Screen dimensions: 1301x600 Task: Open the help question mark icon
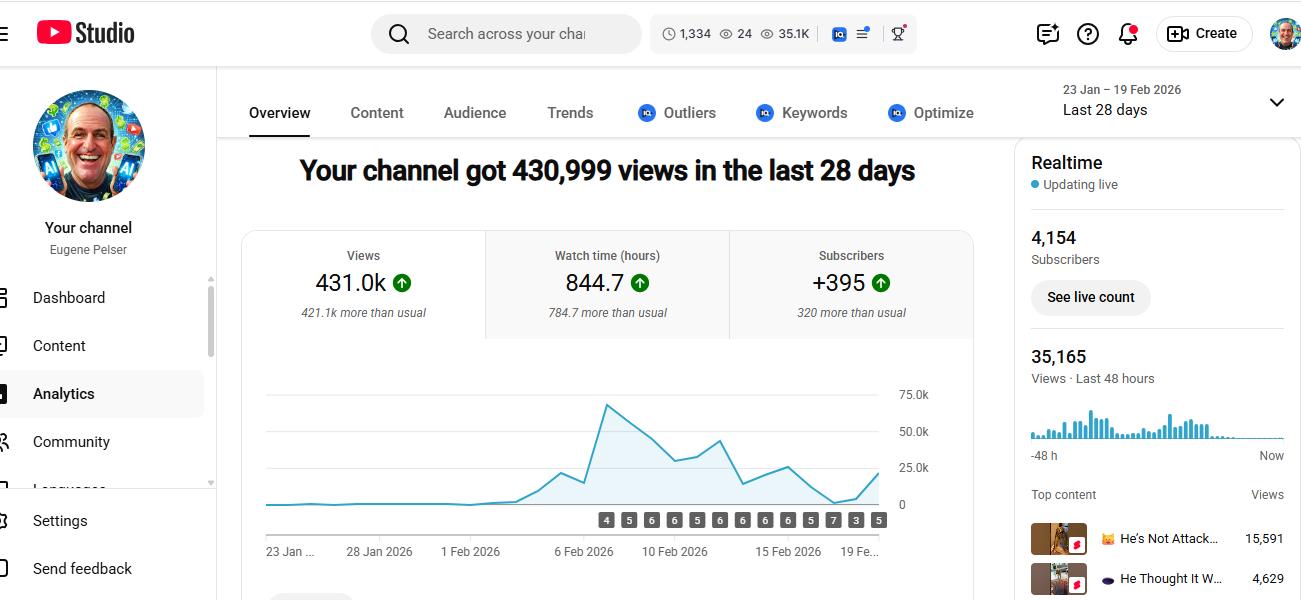pyautogui.click(x=1088, y=34)
